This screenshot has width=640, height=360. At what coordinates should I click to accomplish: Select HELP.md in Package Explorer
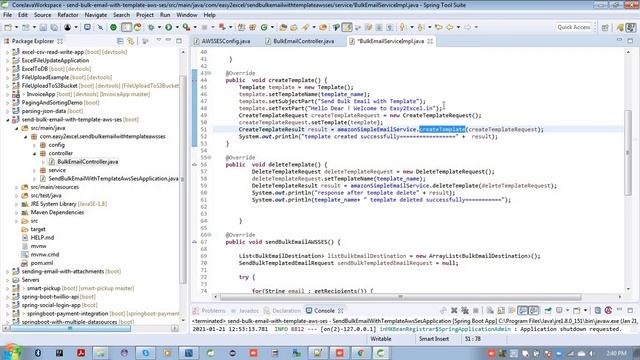(x=42, y=238)
